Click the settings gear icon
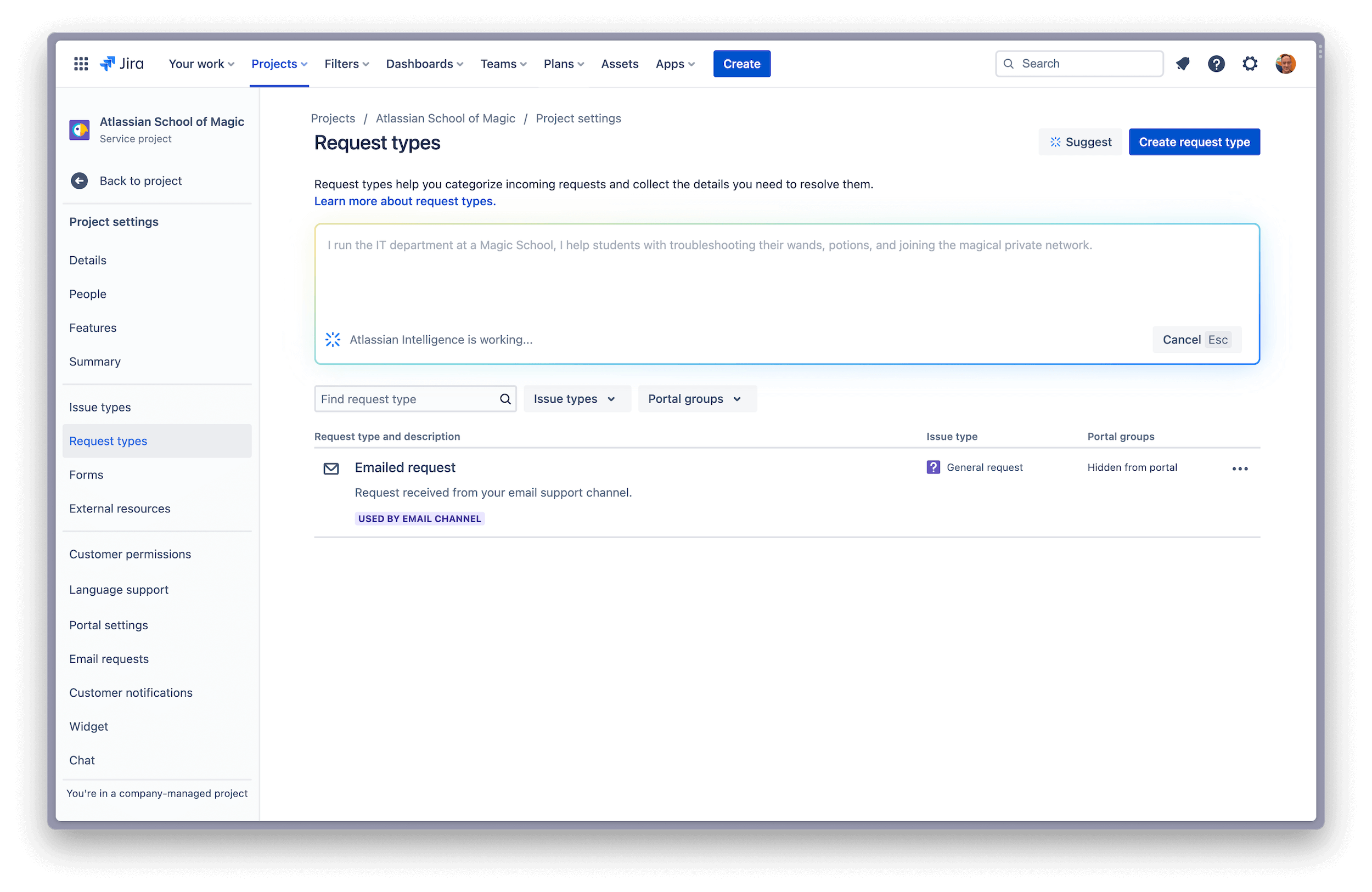 1250,63
